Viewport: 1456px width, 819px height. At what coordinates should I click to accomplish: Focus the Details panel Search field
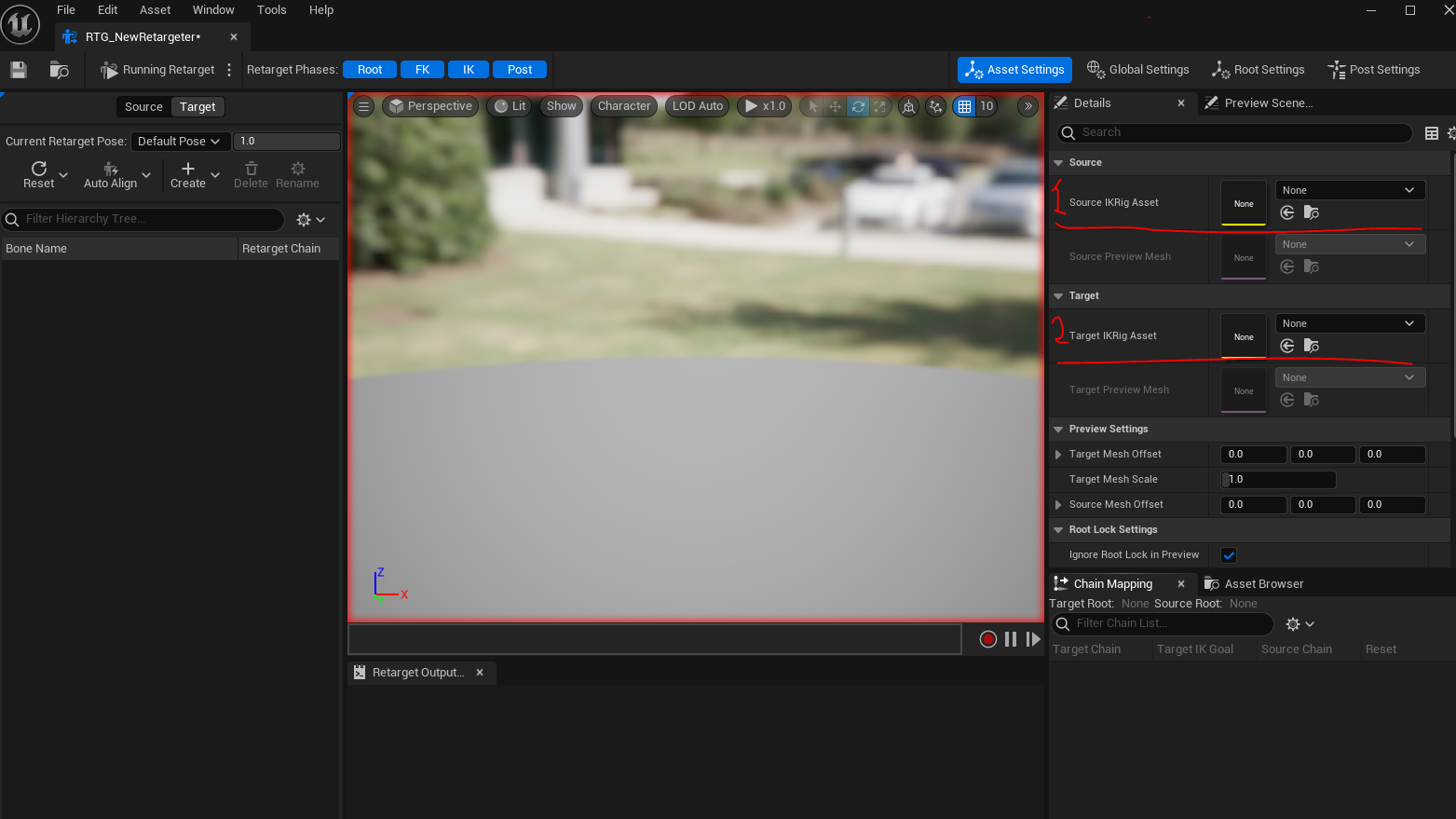[x=1234, y=133]
